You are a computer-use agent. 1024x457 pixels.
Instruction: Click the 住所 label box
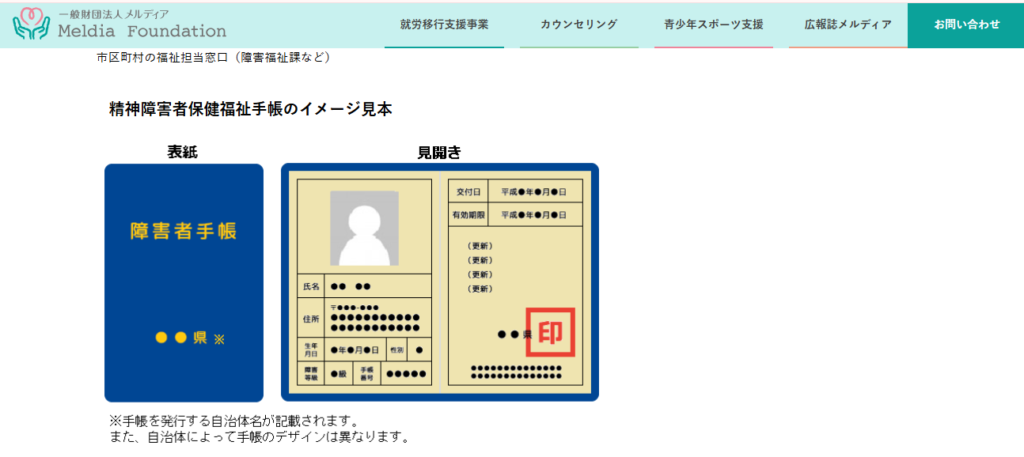pos(311,319)
